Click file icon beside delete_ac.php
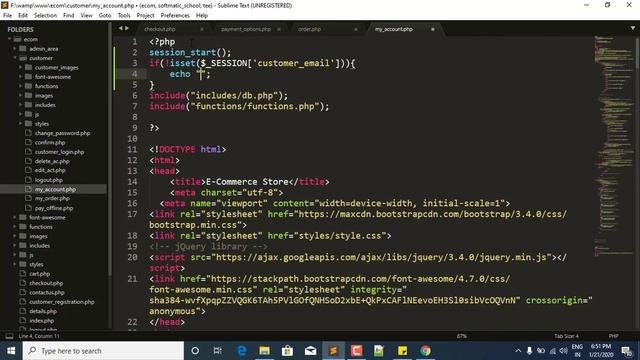640x360 pixels. (28, 161)
